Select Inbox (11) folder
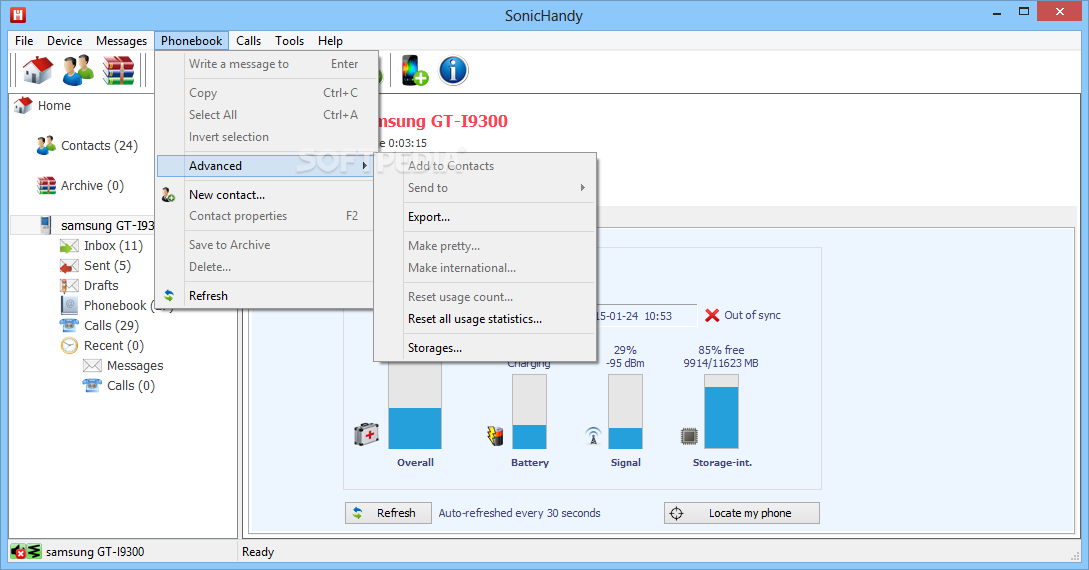The image size is (1089, 570). pos(113,246)
